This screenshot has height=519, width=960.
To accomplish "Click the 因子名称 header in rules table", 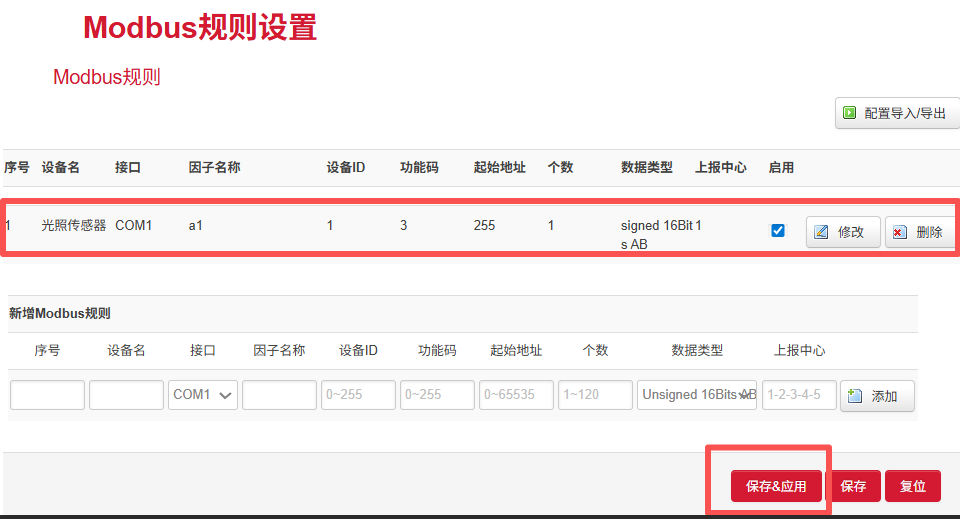I will point(214,167).
